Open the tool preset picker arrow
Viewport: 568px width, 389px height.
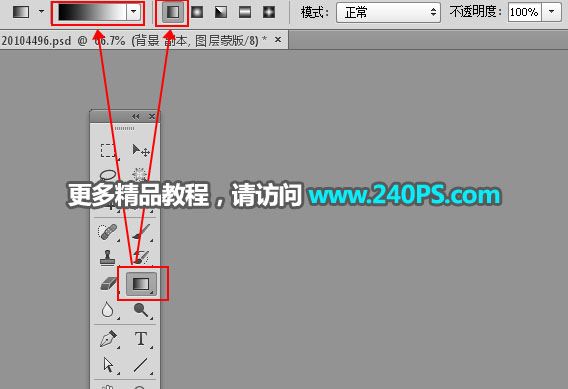pos(41,12)
